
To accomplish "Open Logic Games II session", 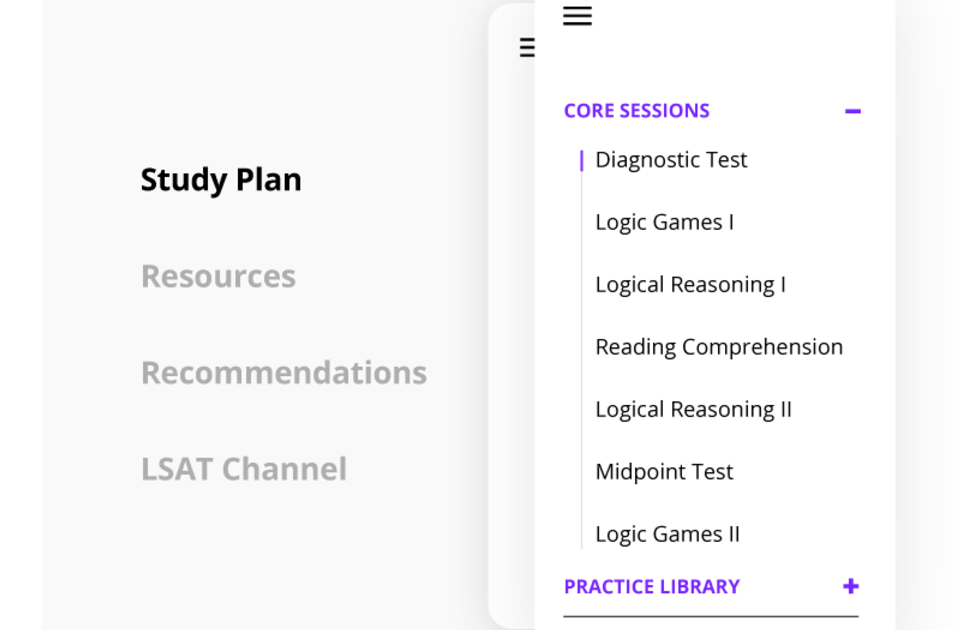I will 667,534.
